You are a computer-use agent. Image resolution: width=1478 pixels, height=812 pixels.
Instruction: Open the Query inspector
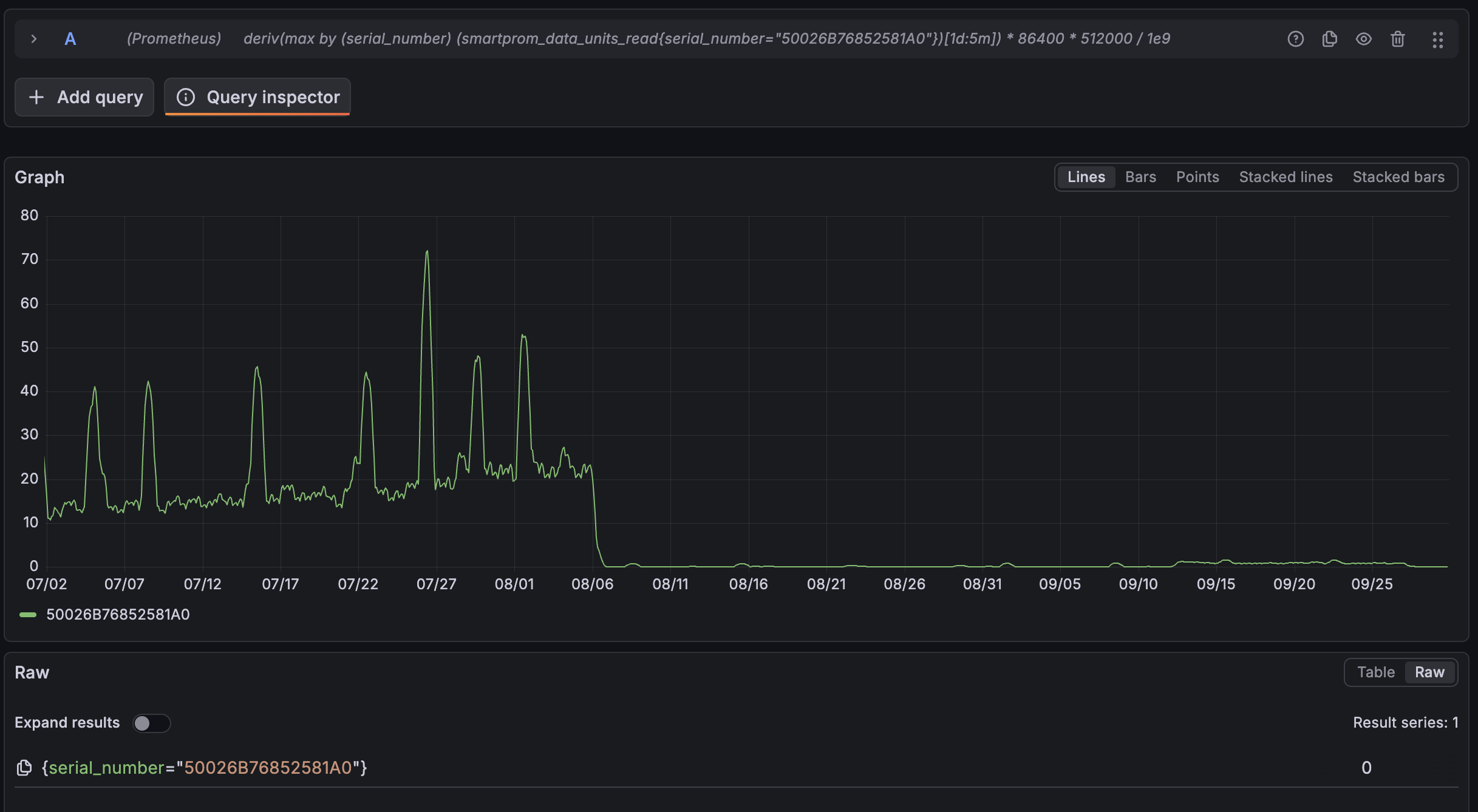coord(257,97)
